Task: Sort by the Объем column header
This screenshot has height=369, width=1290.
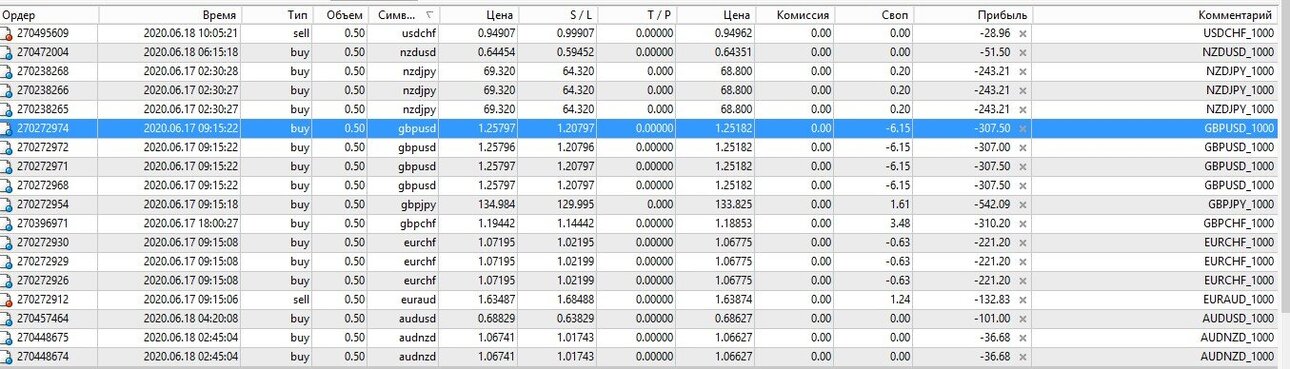Action: (340, 15)
